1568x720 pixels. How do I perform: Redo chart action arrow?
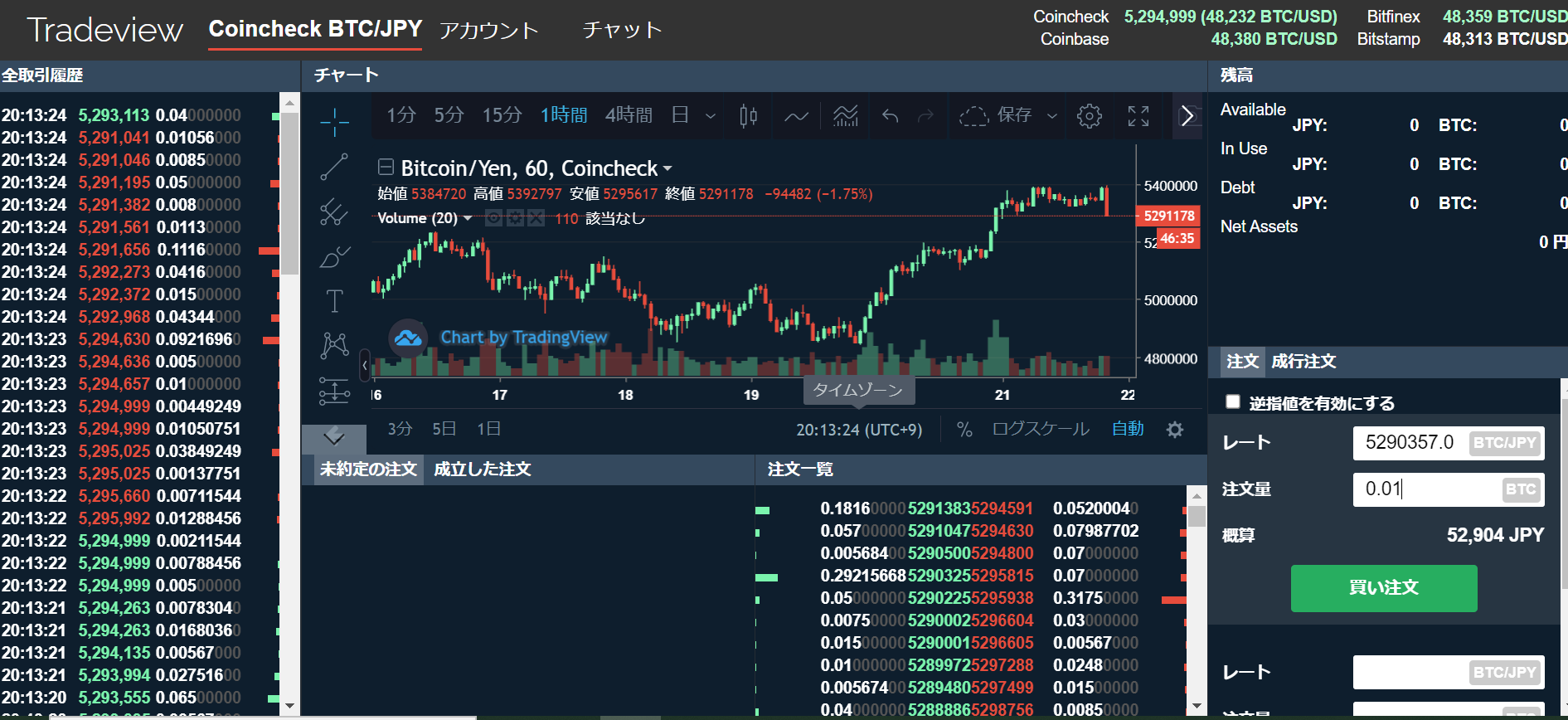coord(925,115)
